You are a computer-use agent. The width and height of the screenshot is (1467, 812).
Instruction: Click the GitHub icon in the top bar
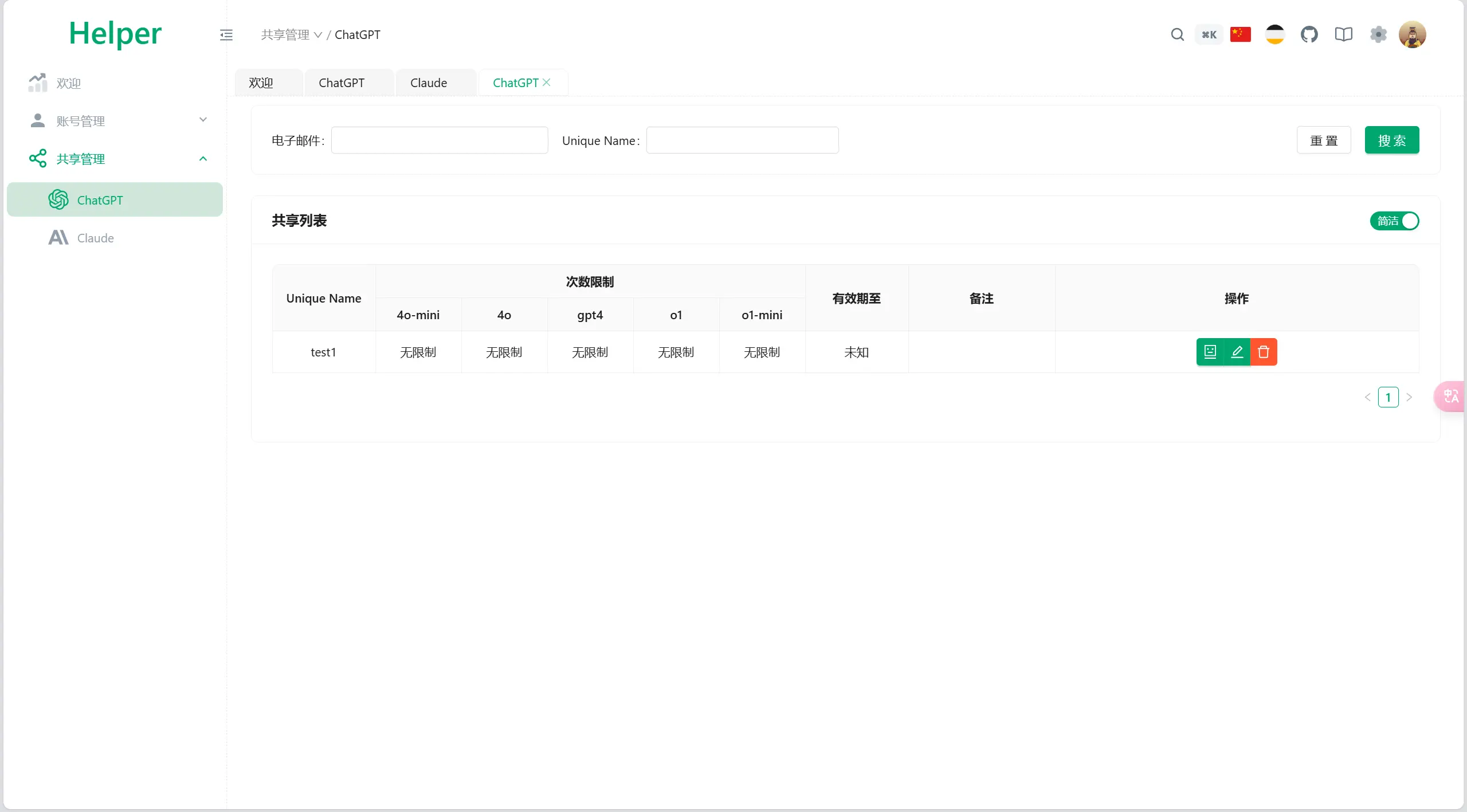point(1308,34)
